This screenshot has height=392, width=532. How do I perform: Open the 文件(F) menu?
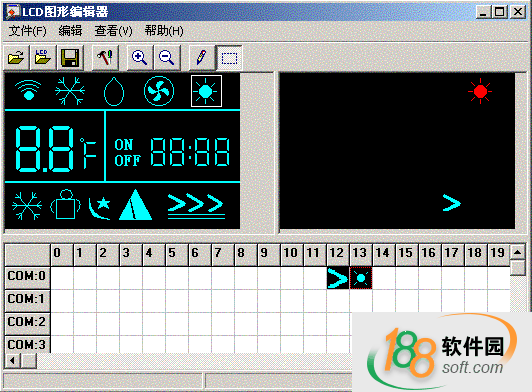[27, 31]
